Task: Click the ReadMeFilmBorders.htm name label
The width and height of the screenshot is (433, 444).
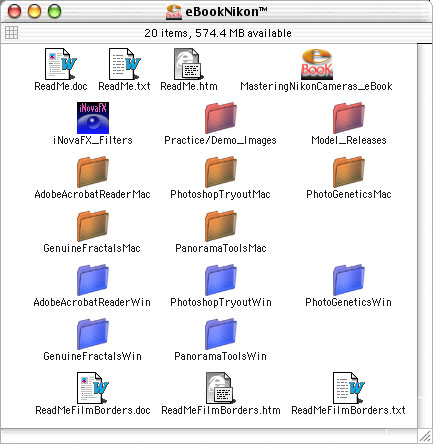Action: tap(221, 410)
